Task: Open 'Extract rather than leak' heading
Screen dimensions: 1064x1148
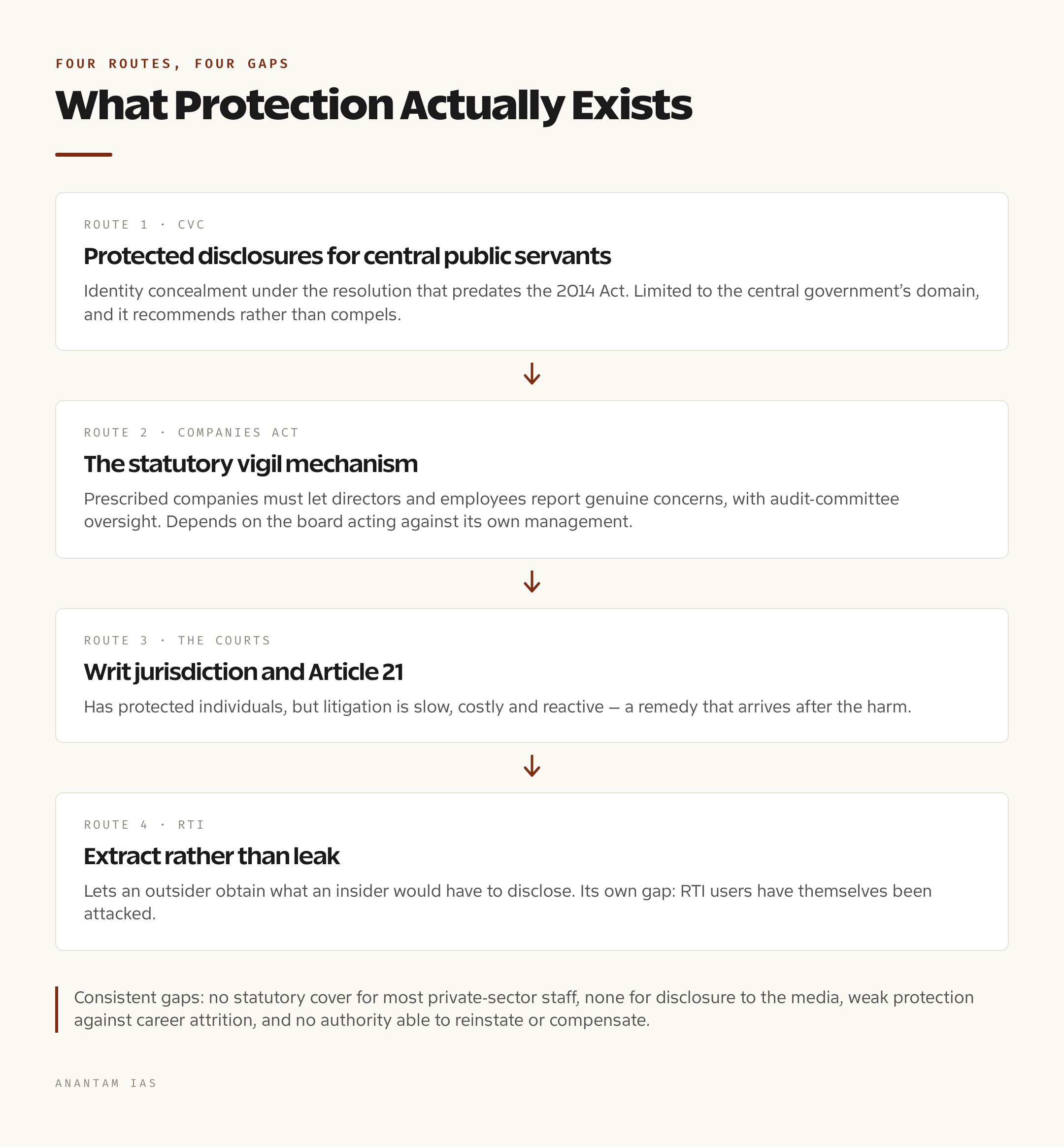Action: (x=211, y=856)
